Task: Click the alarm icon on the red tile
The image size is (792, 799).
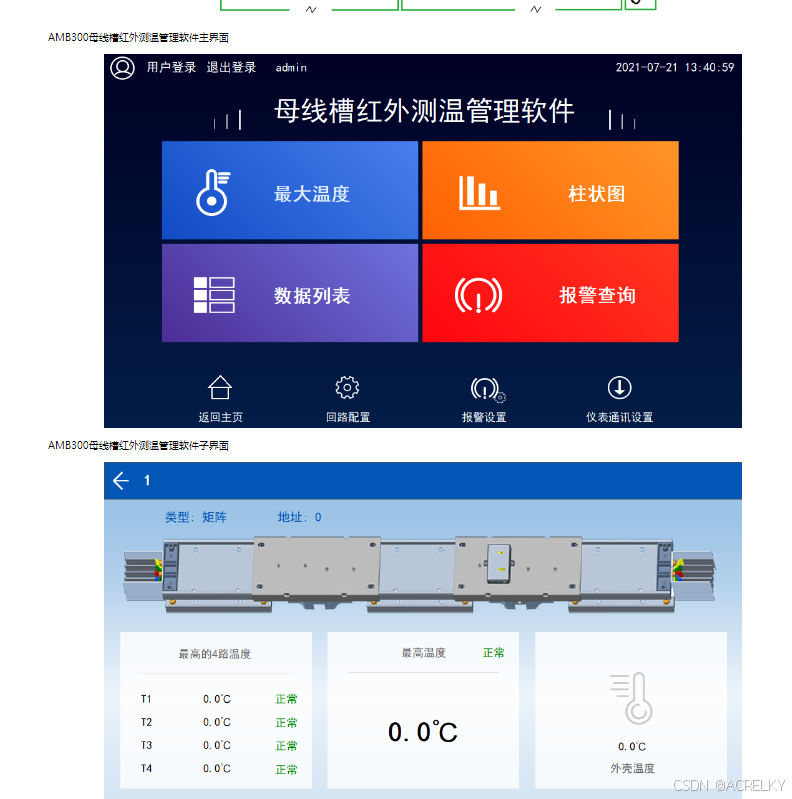Action: coord(478,295)
